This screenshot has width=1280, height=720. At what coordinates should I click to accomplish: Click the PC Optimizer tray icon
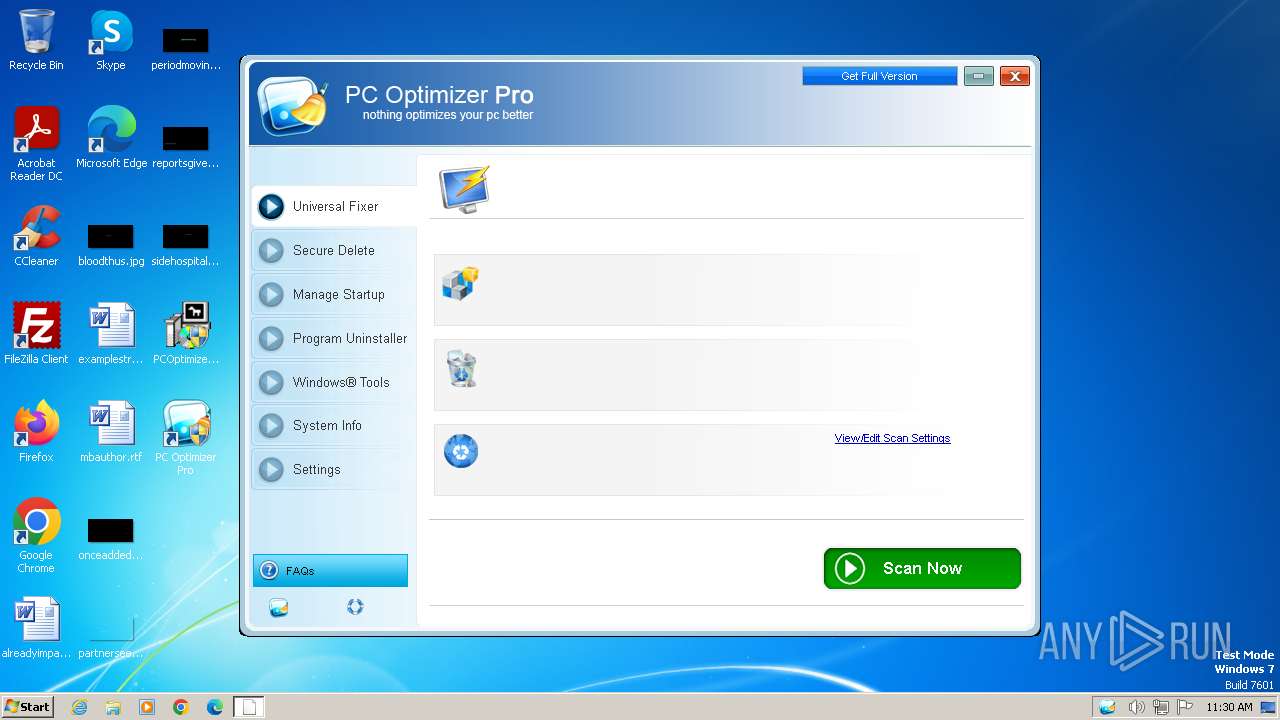tap(1107, 707)
